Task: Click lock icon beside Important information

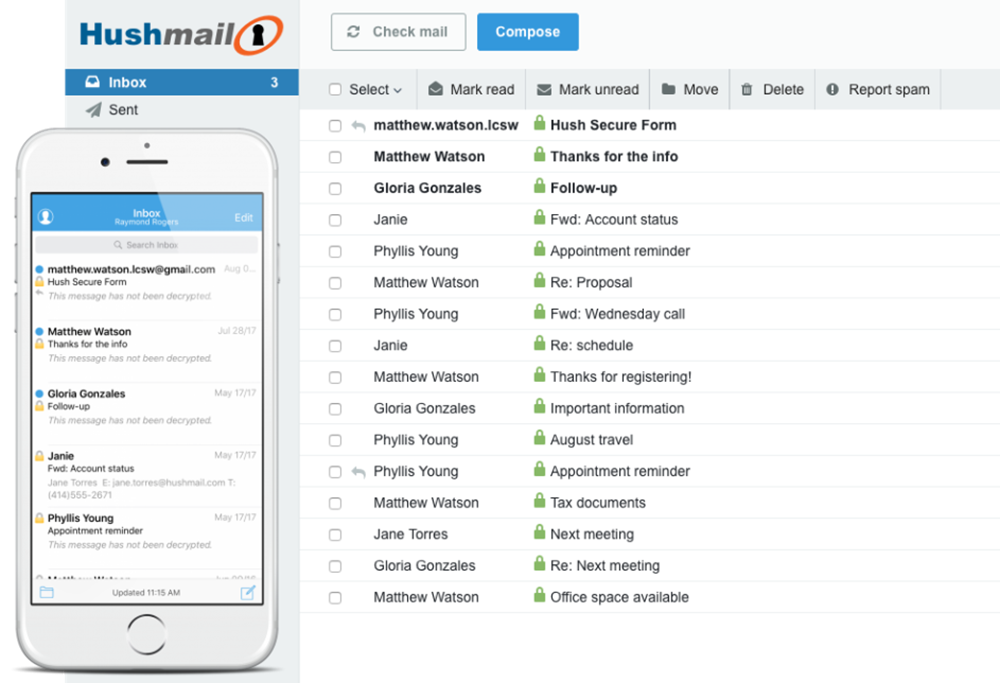Action: [540, 406]
